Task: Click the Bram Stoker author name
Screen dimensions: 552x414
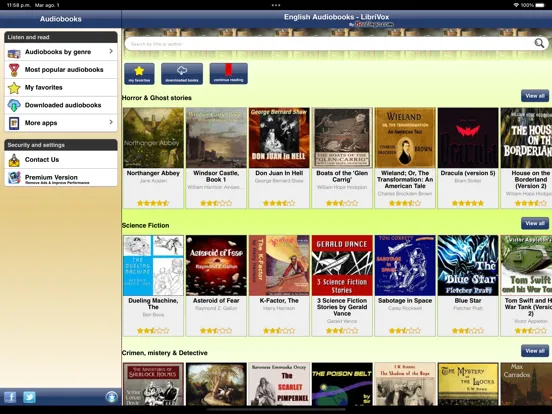Action: [x=468, y=181]
